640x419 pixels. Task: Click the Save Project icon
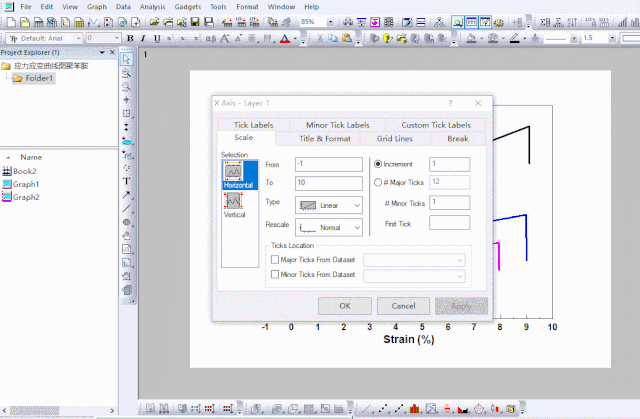click(x=195, y=22)
